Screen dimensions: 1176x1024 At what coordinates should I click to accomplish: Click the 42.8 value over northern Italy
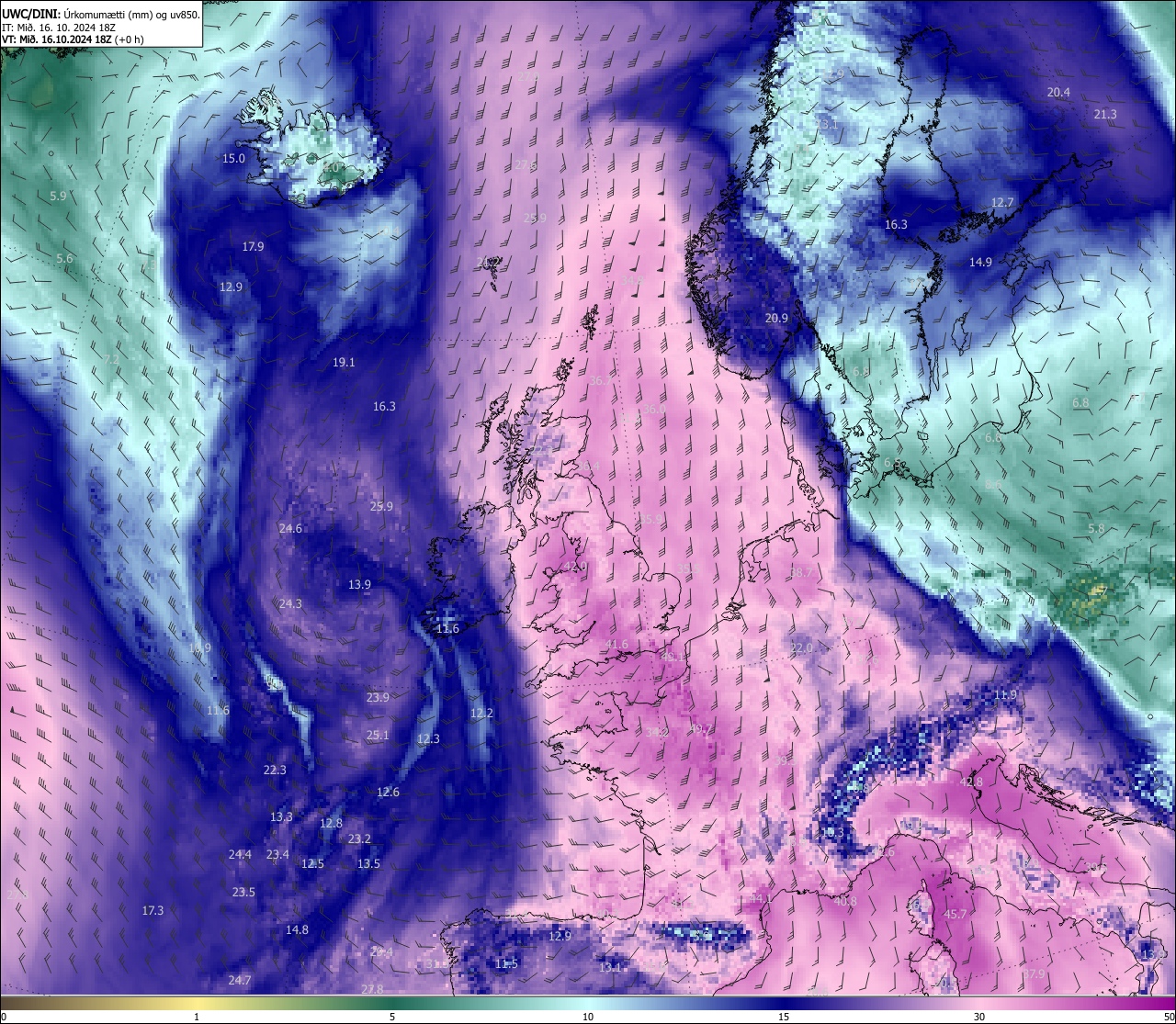[x=971, y=782]
